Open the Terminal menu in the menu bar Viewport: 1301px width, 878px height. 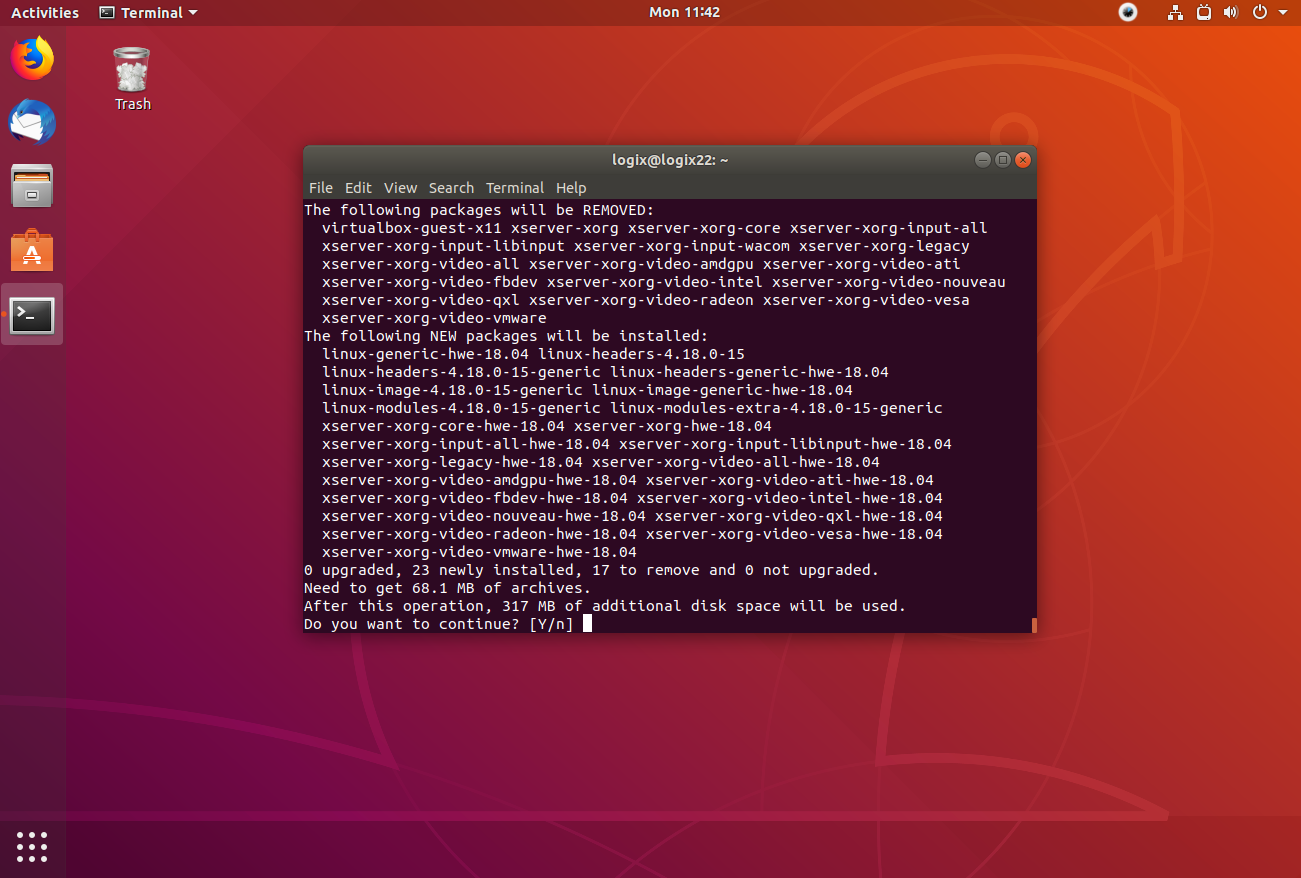[x=515, y=187]
